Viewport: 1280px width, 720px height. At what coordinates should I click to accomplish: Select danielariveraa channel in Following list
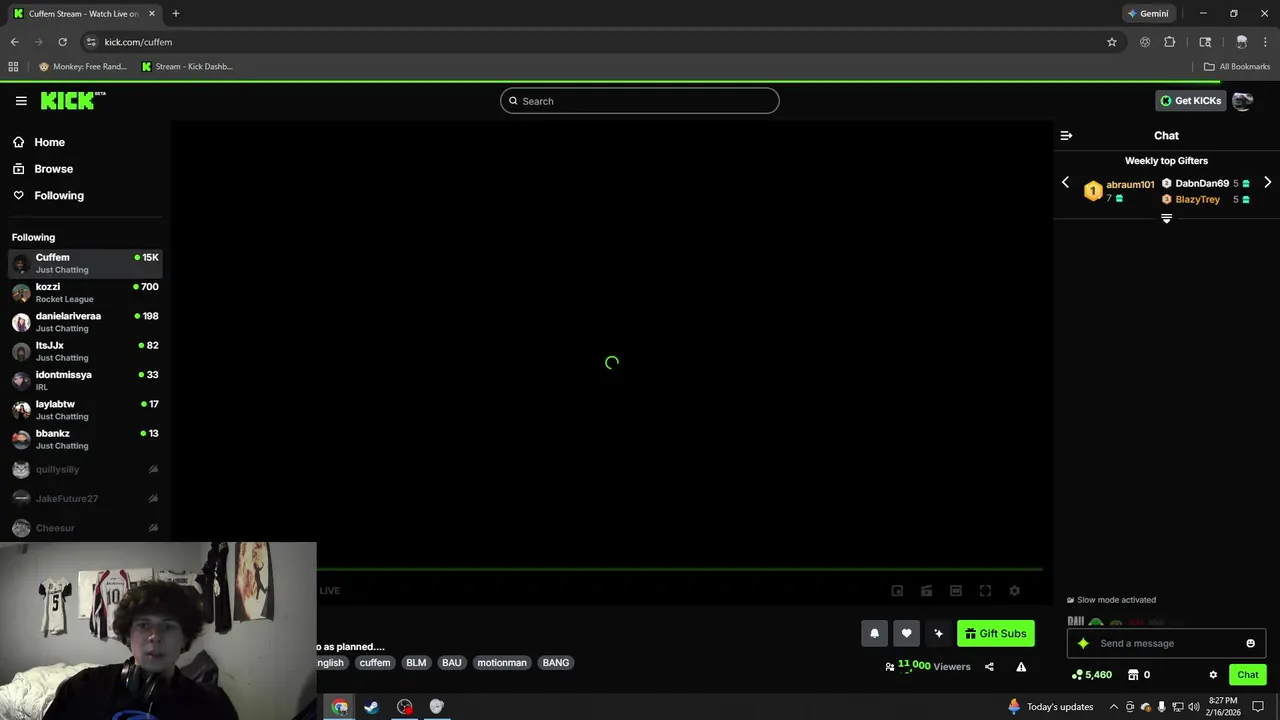pos(85,322)
